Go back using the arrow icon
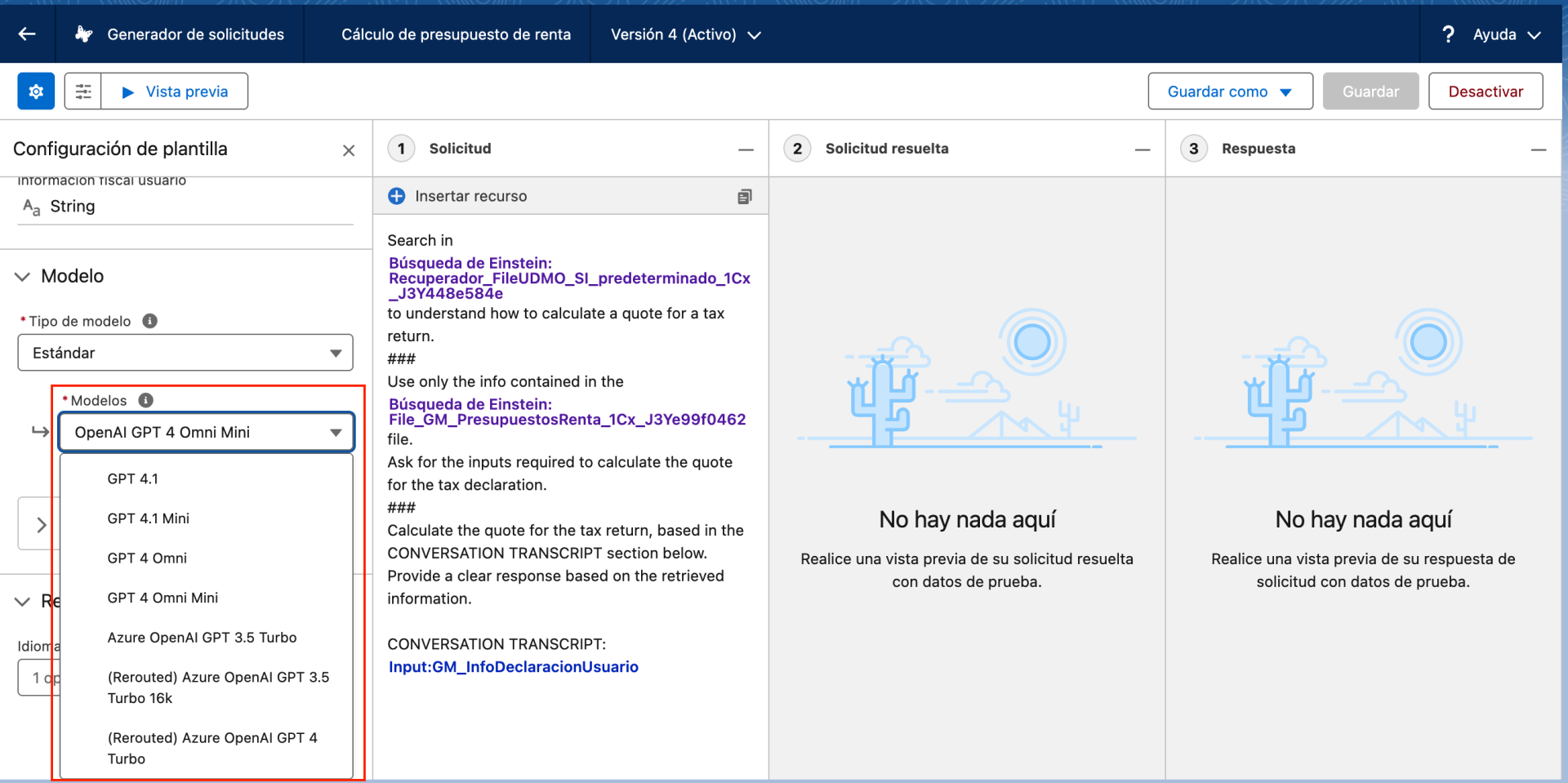The width and height of the screenshot is (1568, 783). pyautogui.click(x=27, y=34)
